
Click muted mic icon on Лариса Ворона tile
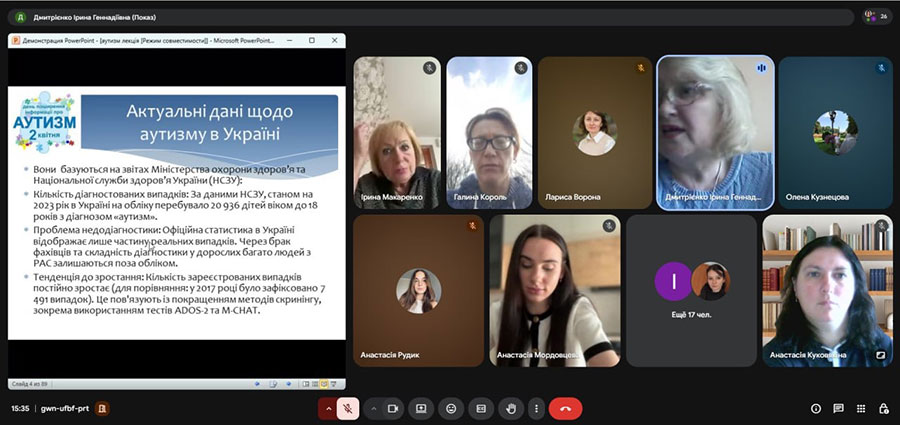pyautogui.click(x=641, y=68)
